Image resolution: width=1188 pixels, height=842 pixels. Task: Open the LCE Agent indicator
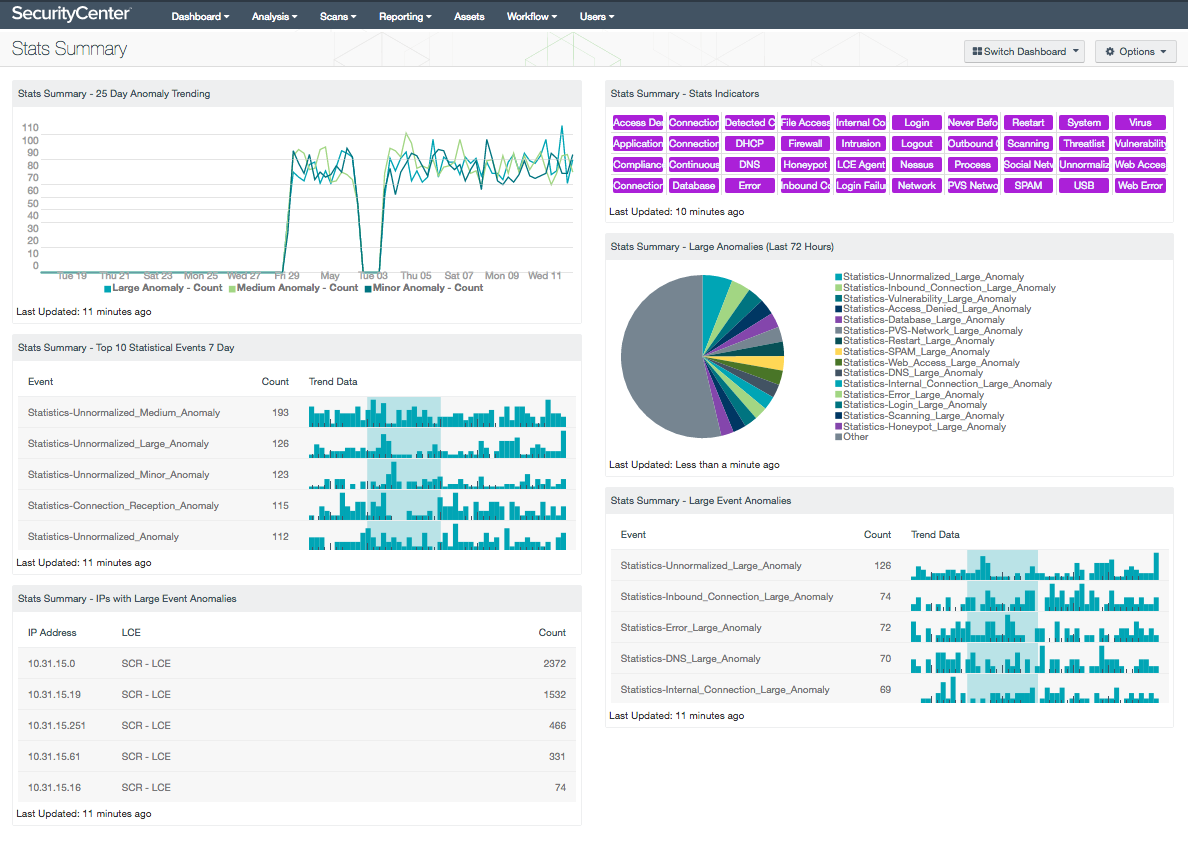[861, 164]
